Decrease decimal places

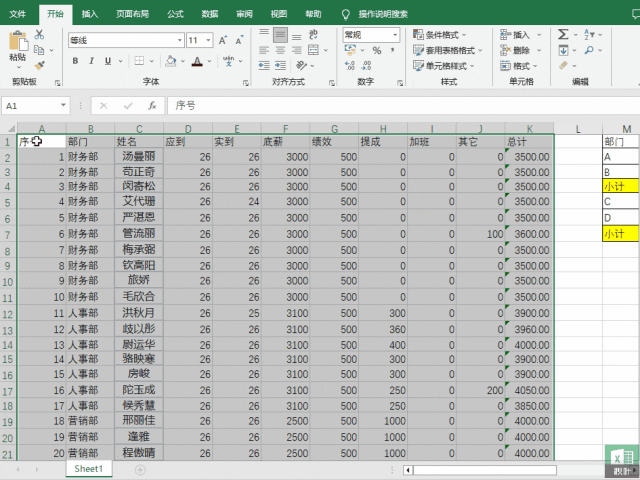367,65
